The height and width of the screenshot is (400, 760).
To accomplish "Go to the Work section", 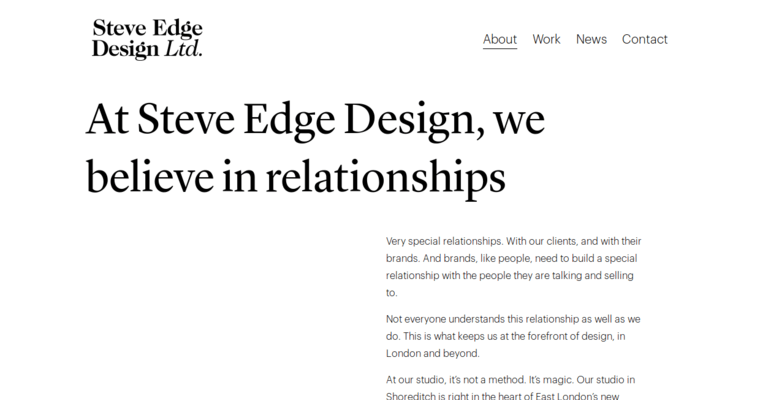I will pyautogui.click(x=546, y=40).
